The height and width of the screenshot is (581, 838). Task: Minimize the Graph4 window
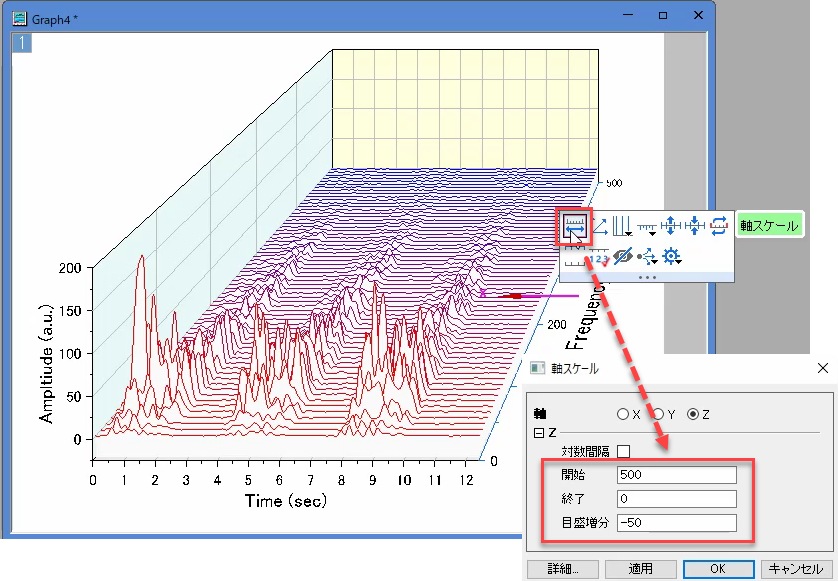click(x=628, y=16)
